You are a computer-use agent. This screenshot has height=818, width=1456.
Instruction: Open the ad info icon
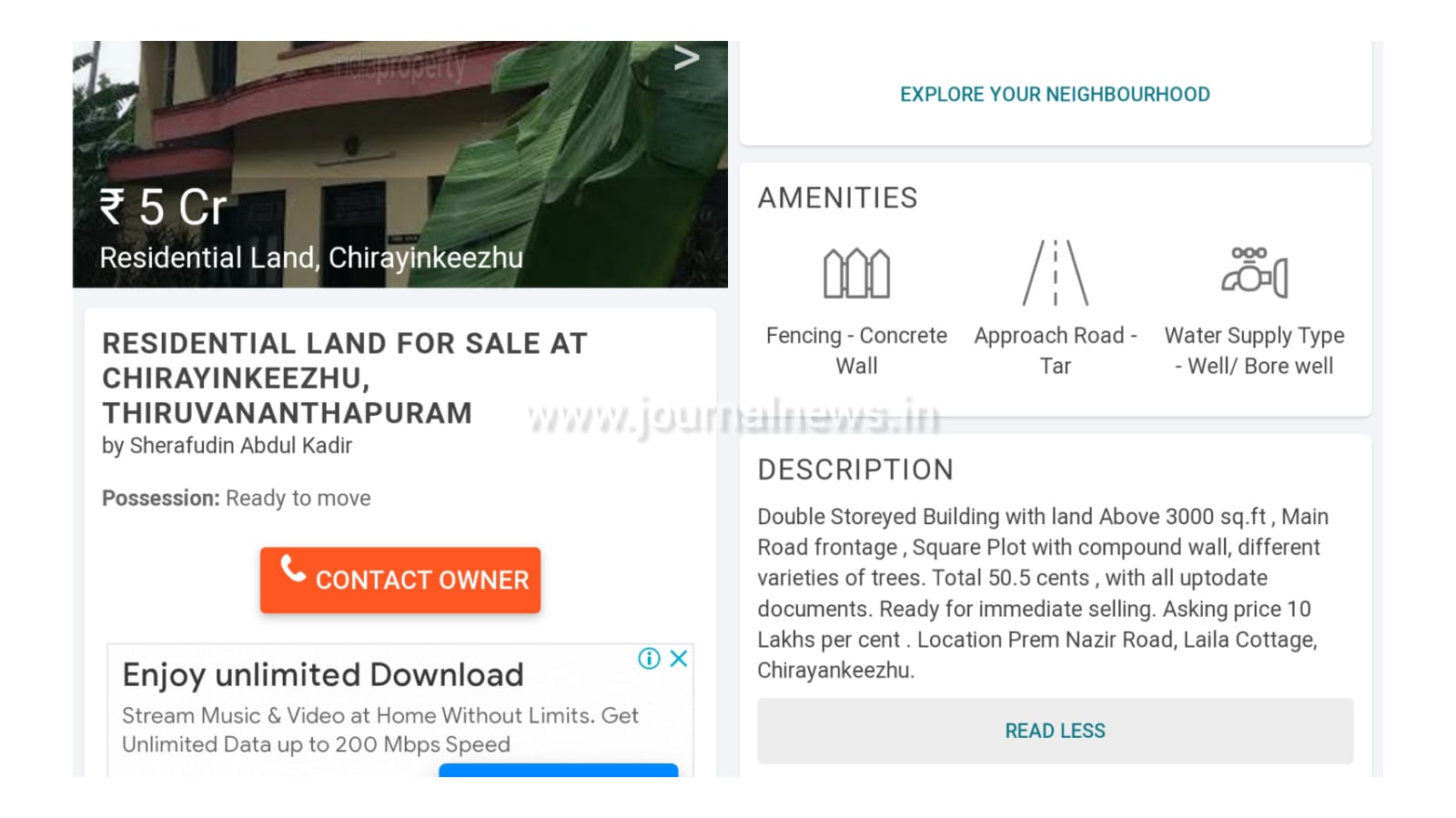649,658
